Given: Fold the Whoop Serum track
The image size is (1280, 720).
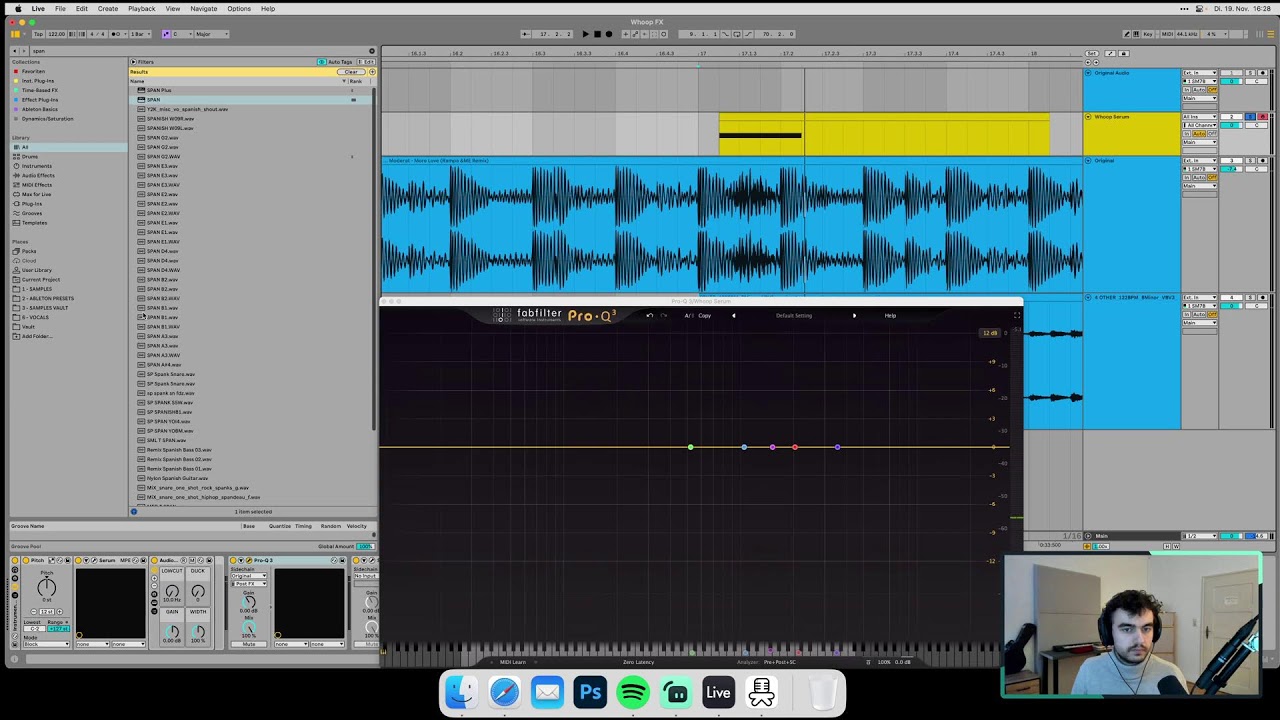Looking at the screenshot, I should [1088, 117].
